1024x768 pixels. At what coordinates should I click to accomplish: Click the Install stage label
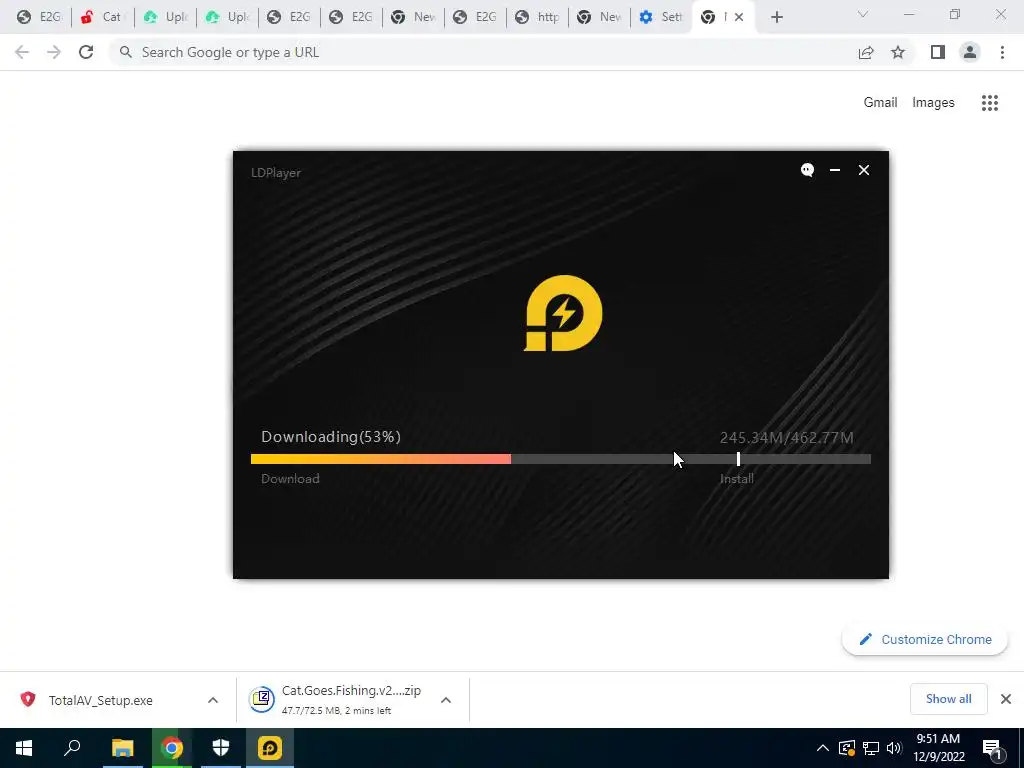coord(737,479)
